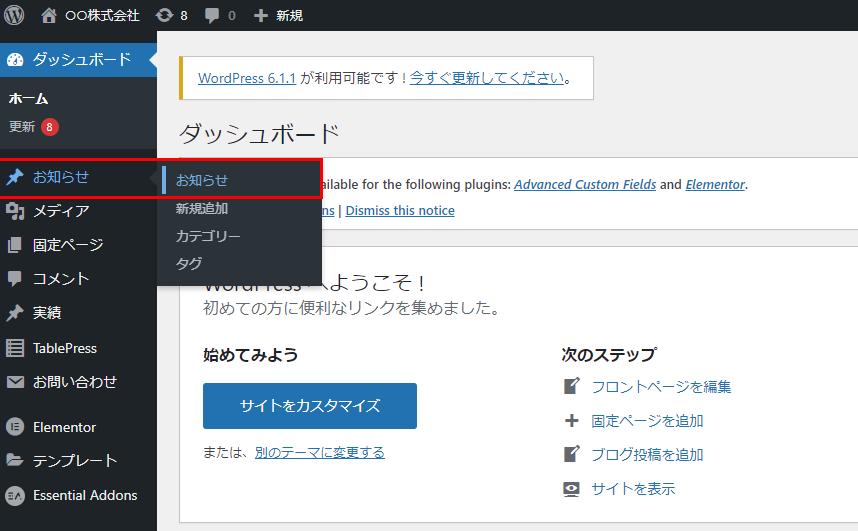This screenshot has height=531, width=858.
Task: Click the 固定ページ icon in sidebar
Action: click(x=15, y=245)
